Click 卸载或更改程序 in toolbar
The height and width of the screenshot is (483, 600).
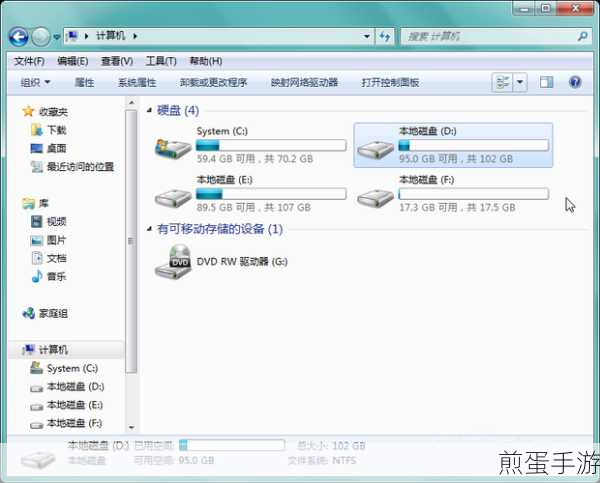pos(214,82)
